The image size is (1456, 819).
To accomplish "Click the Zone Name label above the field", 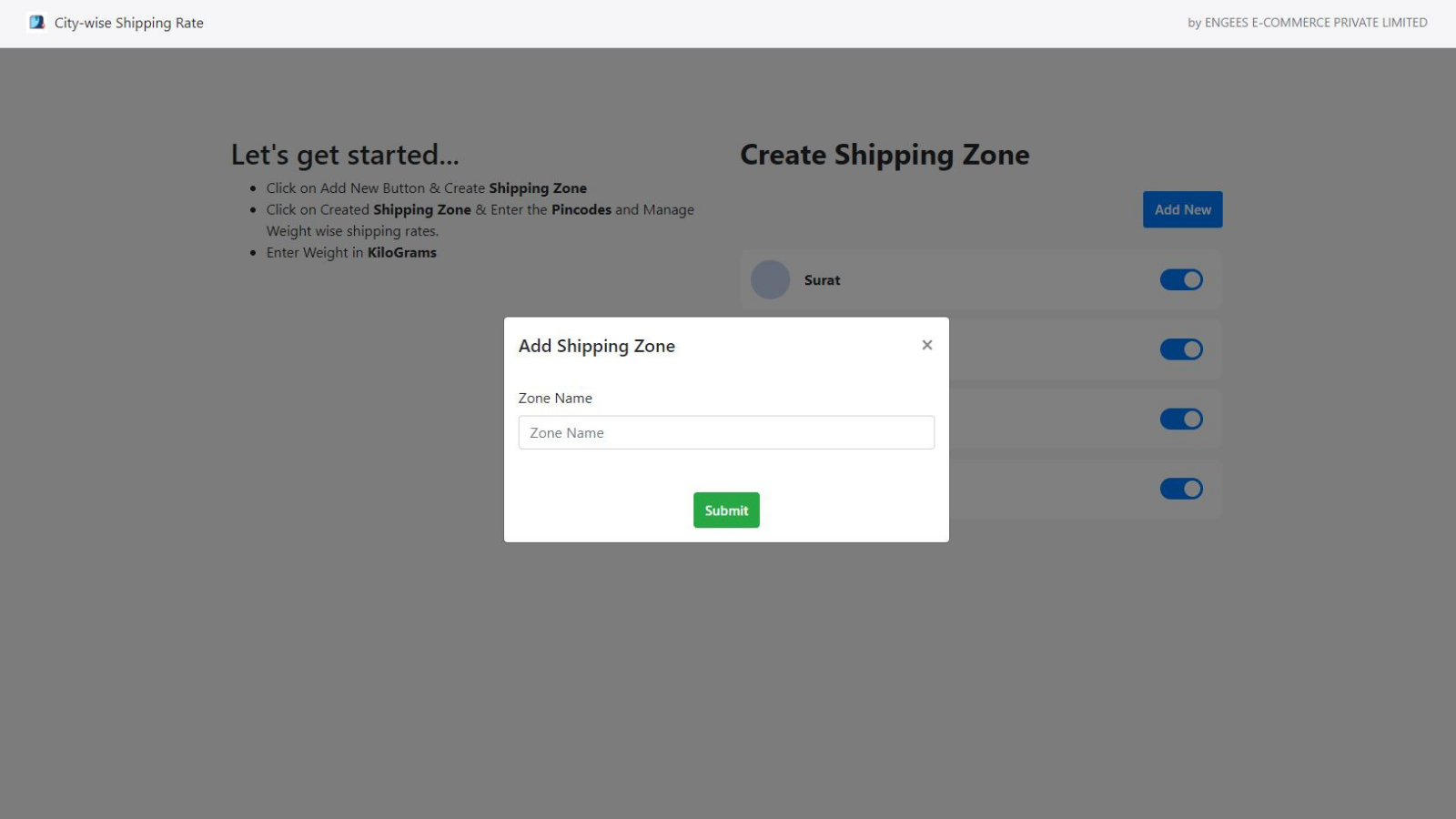I will point(555,398).
